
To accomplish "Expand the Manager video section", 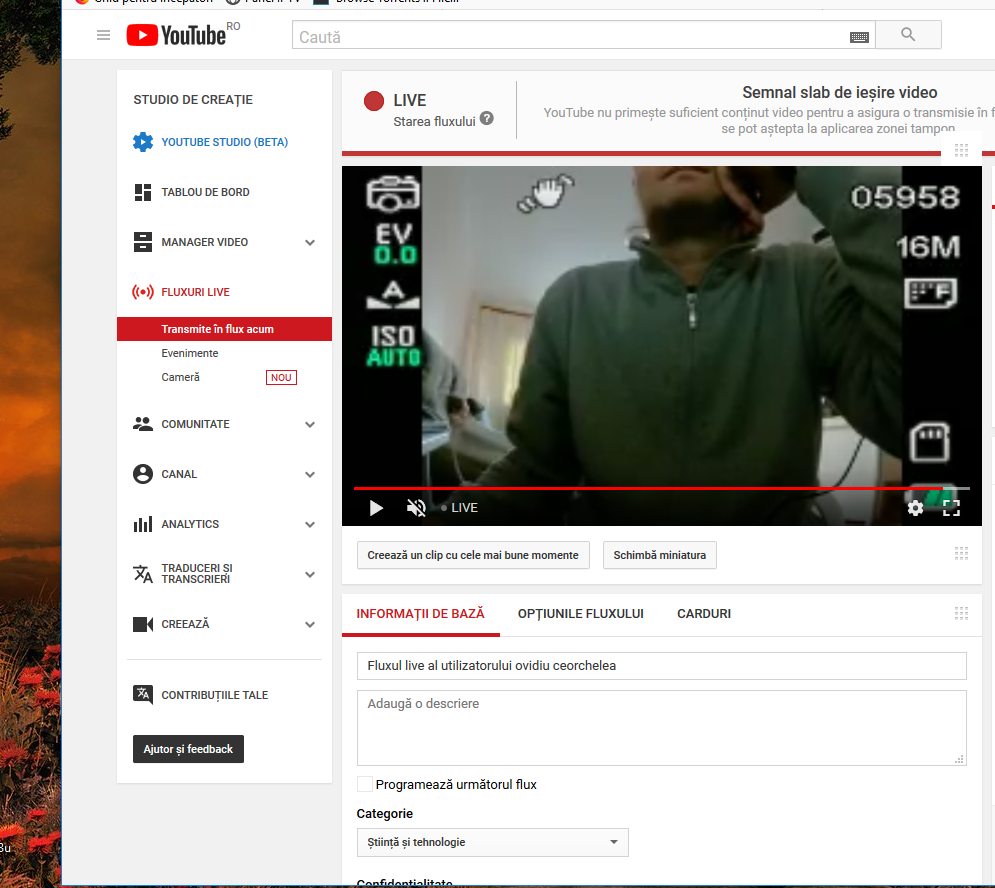I will [310, 242].
